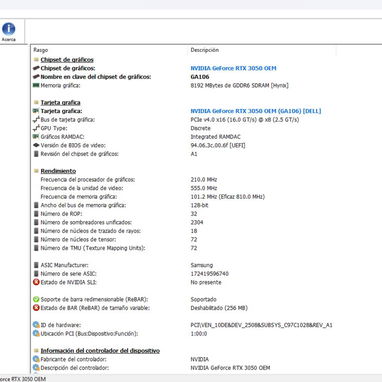Select the Integrated RAMDAC value
This screenshot has height=382, width=382.
click(x=215, y=137)
